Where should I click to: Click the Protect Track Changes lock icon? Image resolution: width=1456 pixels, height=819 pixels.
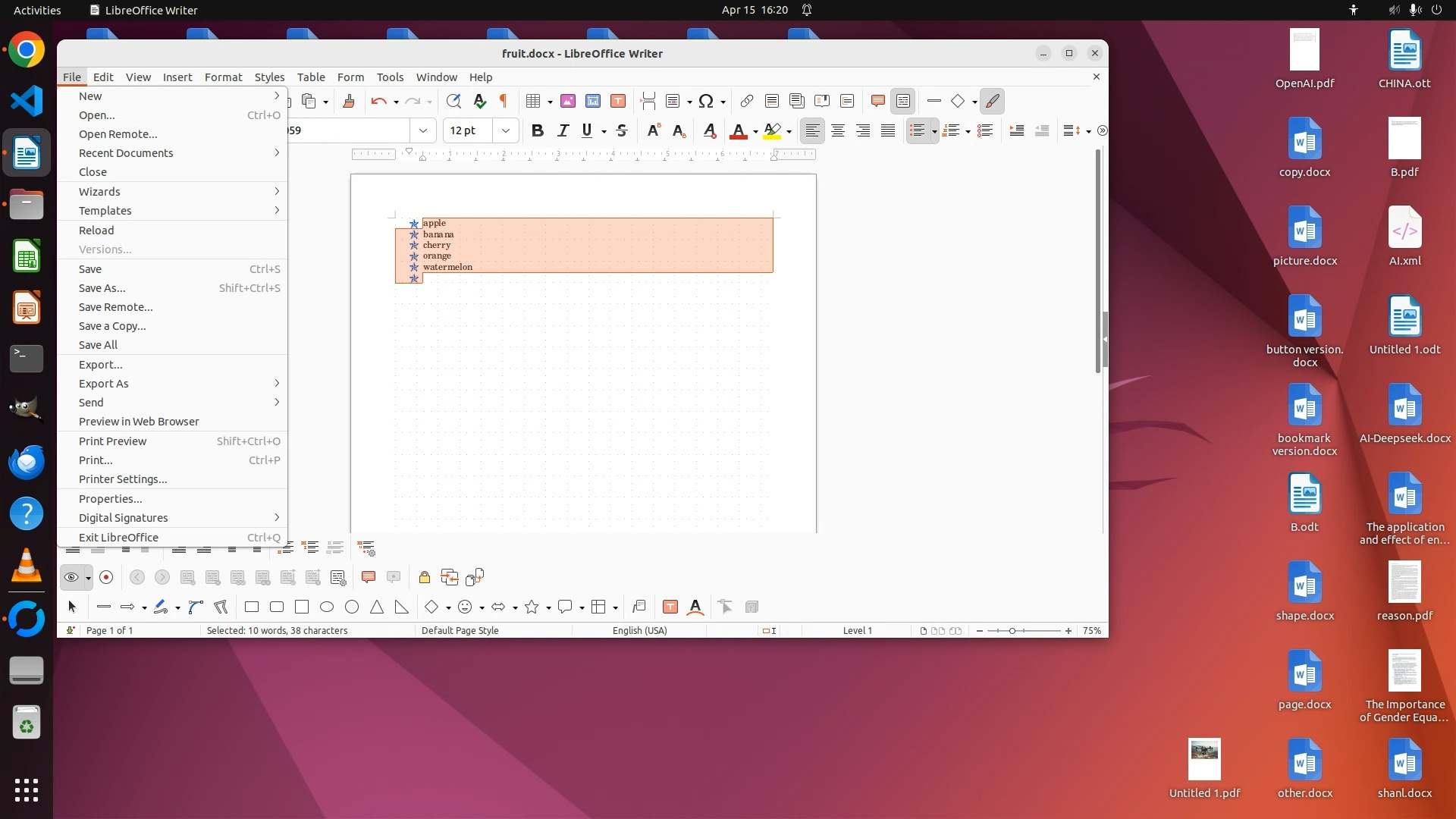point(425,577)
